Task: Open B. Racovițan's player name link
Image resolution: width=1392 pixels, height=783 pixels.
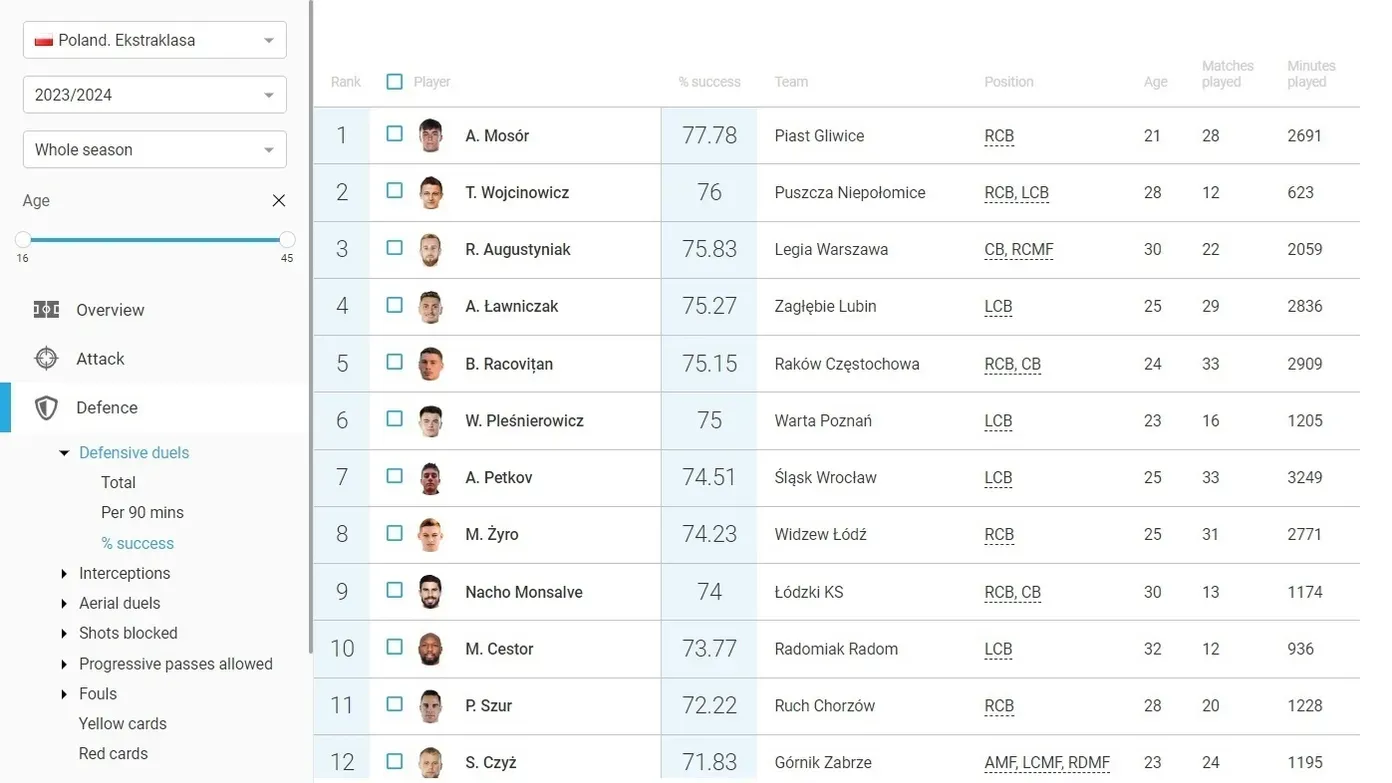Action: pyautogui.click(x=509, y=364)
